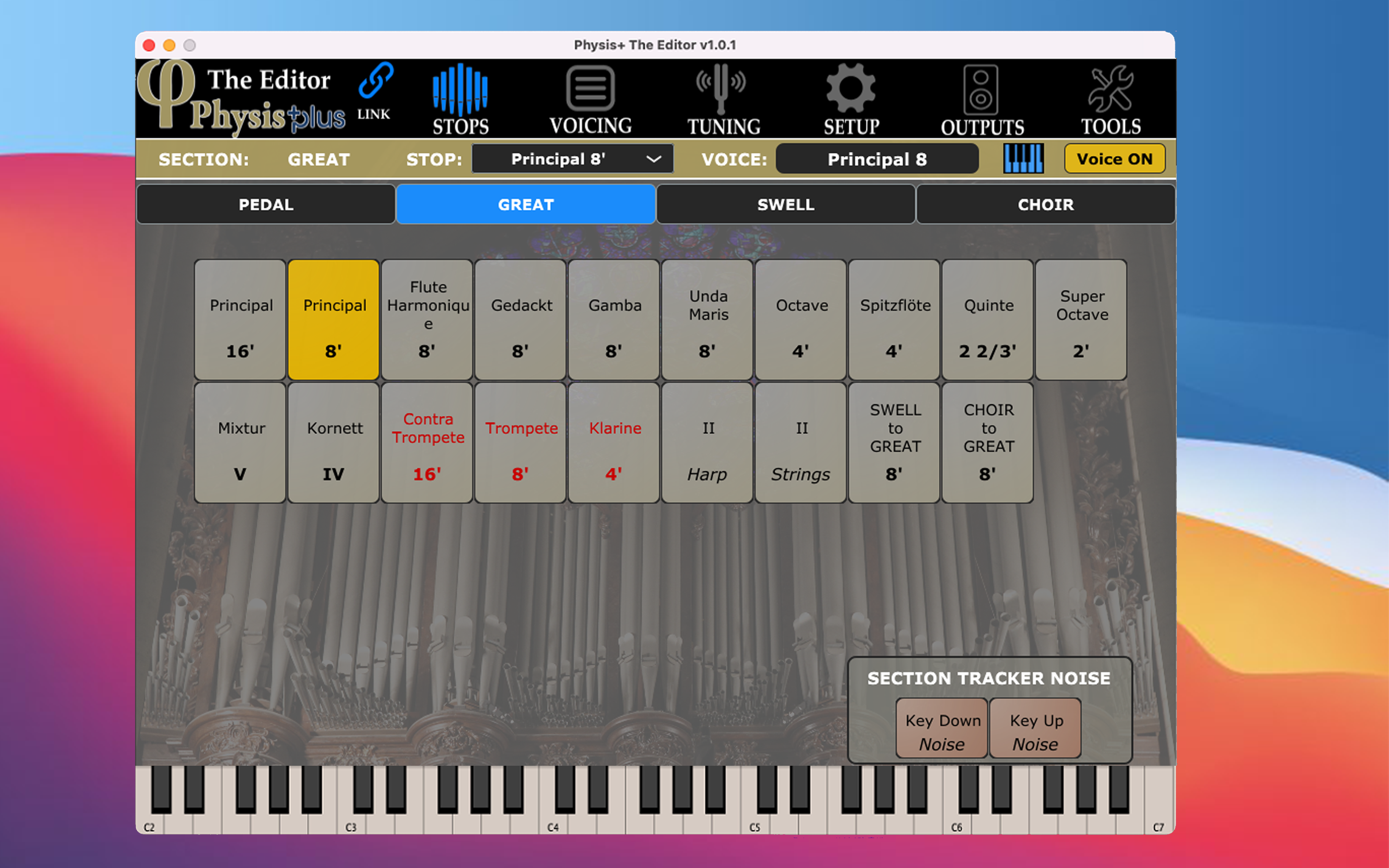Open the STOPS pipes icon

point(460,90)
